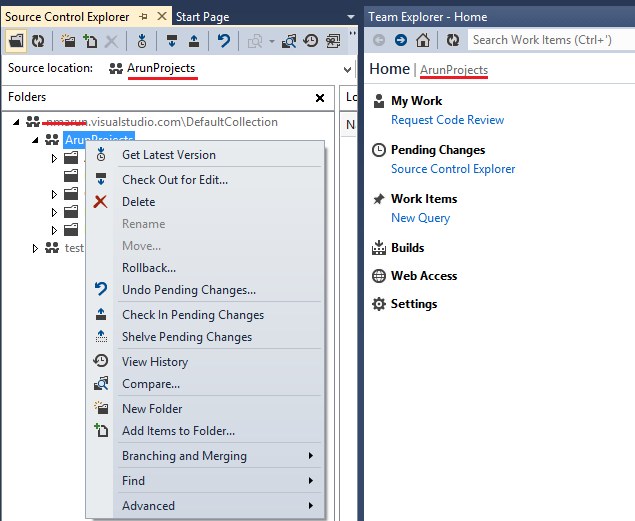
Task: Open dropdown arrow next to disabled compare icon
Action: coord(271,41)
